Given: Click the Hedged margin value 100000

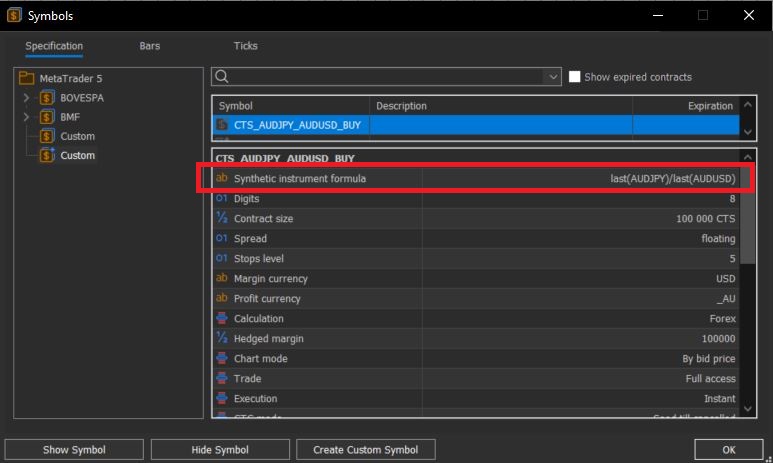Looking at the screenshot, I should tap(718, 339).
